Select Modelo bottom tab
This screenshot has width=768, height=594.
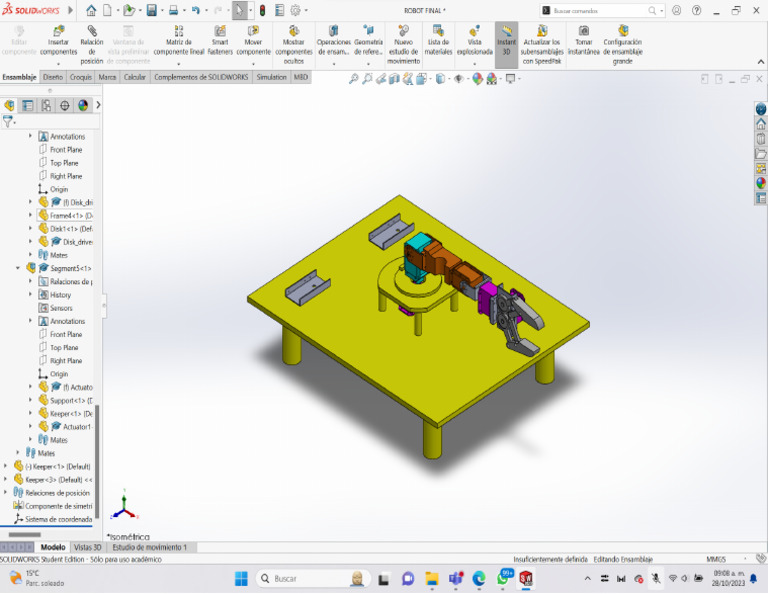53,547
